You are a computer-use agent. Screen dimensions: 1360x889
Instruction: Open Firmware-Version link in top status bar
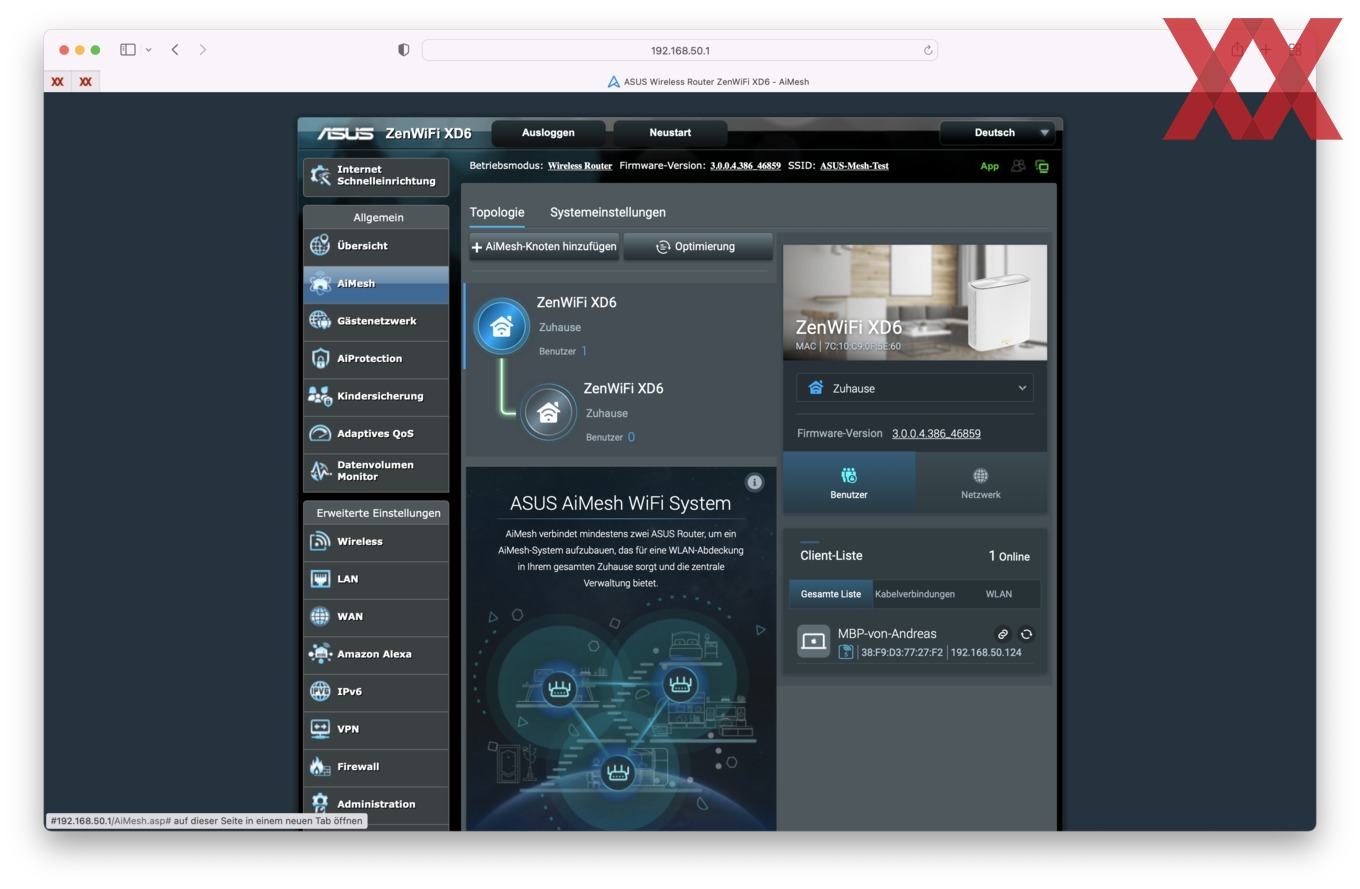(x=745, y=166)
